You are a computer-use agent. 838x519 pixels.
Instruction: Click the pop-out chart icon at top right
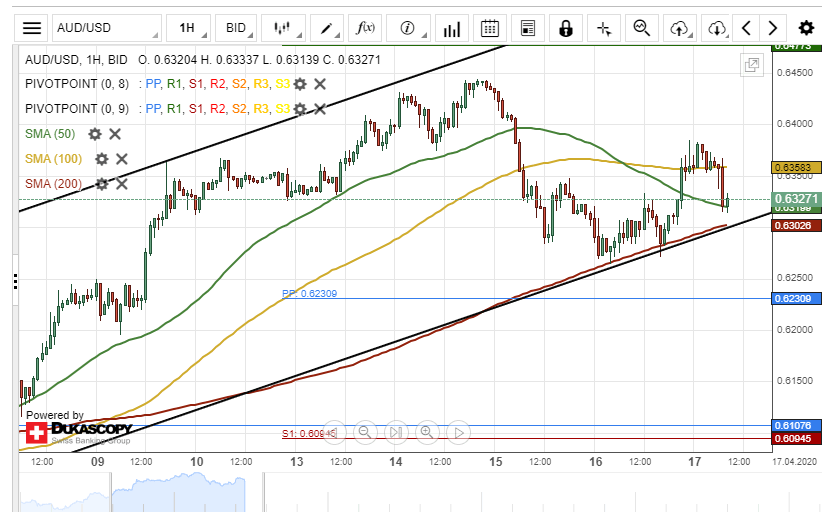coord(752,65)
